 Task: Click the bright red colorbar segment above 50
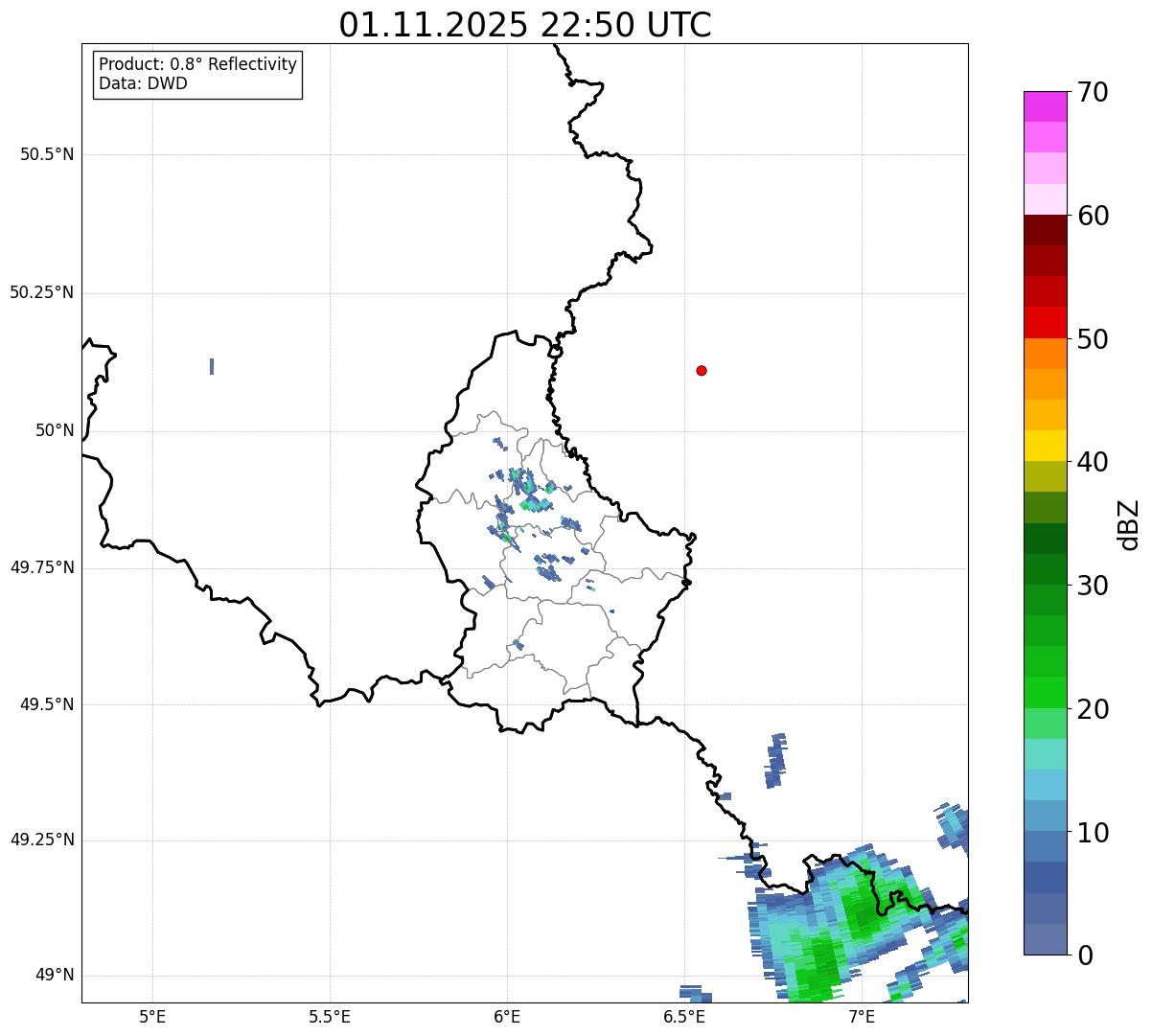(1045, 323)
